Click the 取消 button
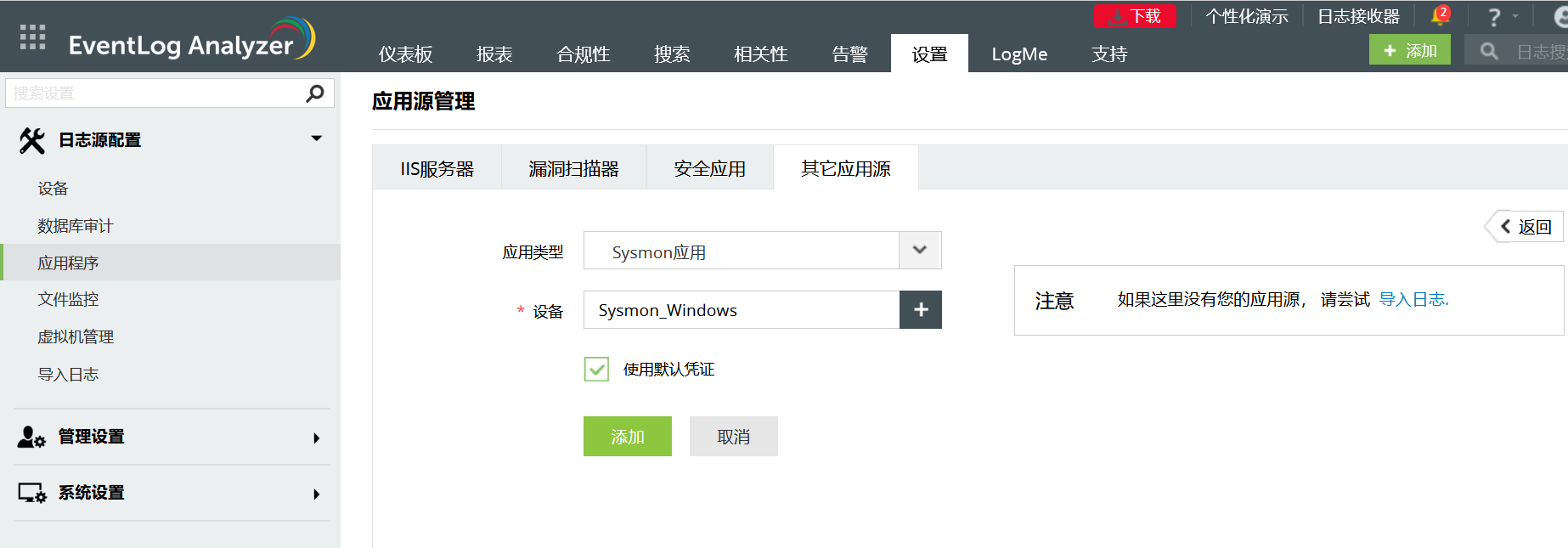Image resolution: width=1568 pixels, height=548 pixels. [x=734, y=437]
